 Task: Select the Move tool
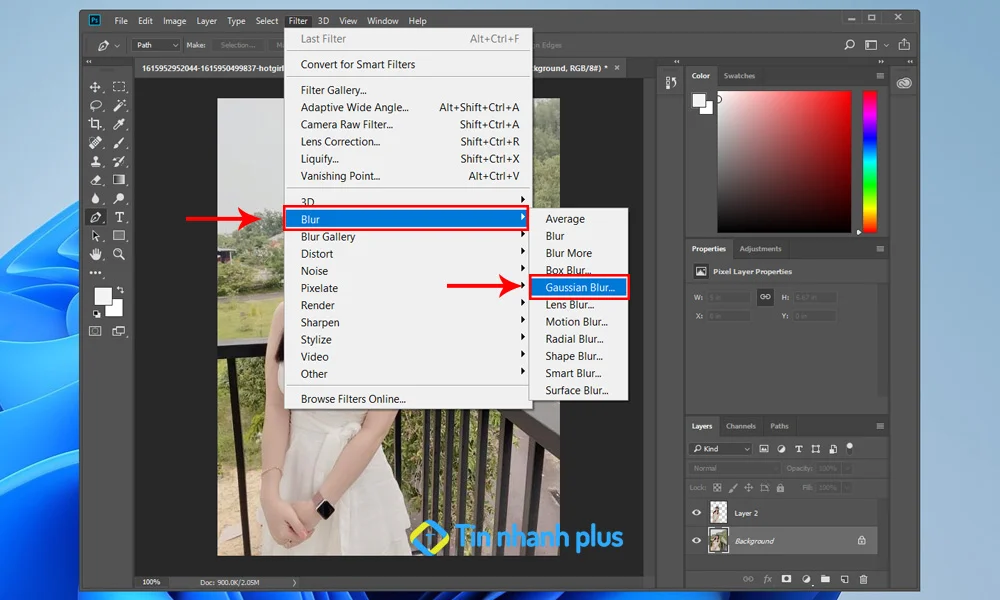(96, 88)
